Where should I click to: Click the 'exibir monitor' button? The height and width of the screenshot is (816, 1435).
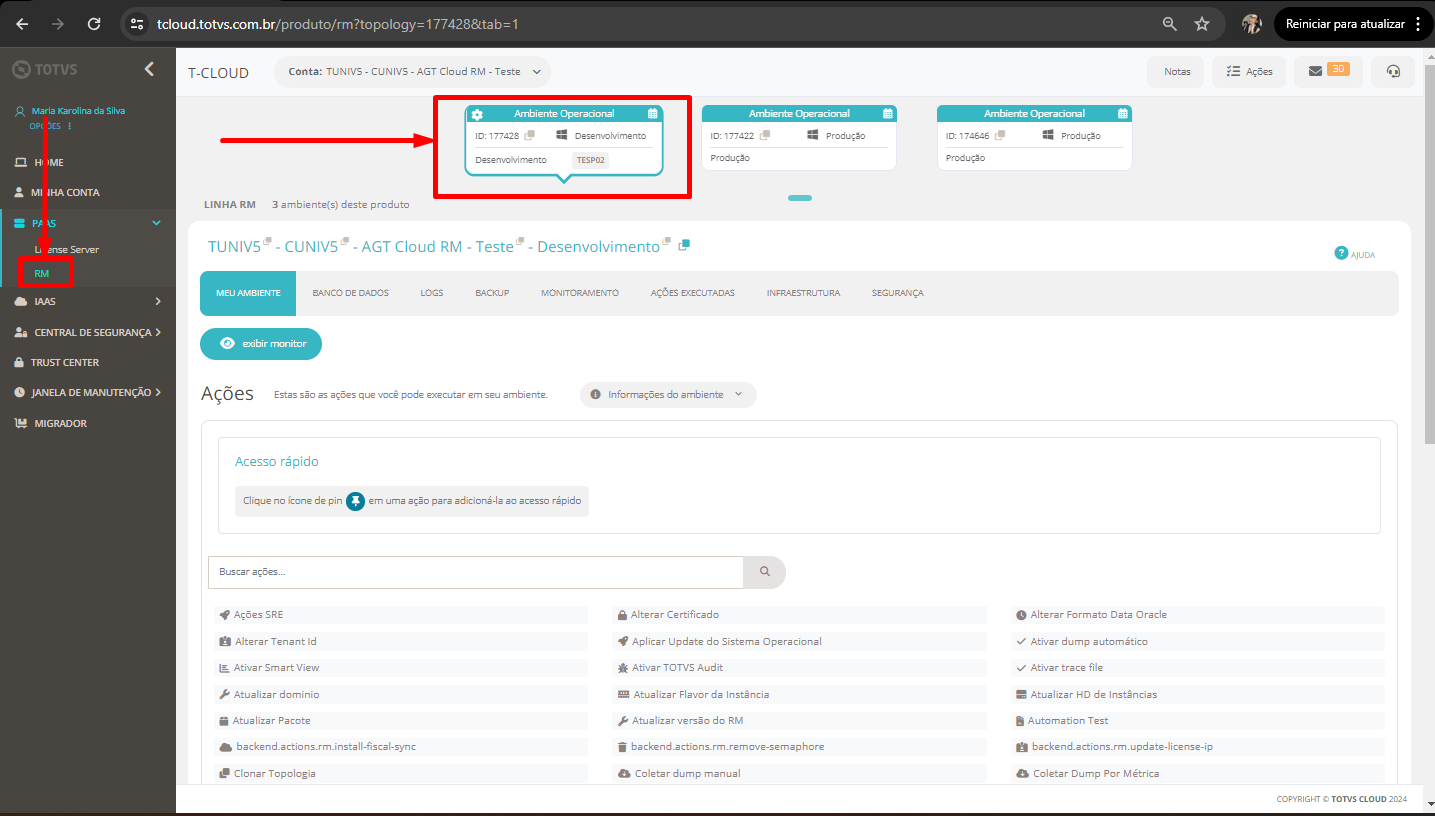click(261, 343)
